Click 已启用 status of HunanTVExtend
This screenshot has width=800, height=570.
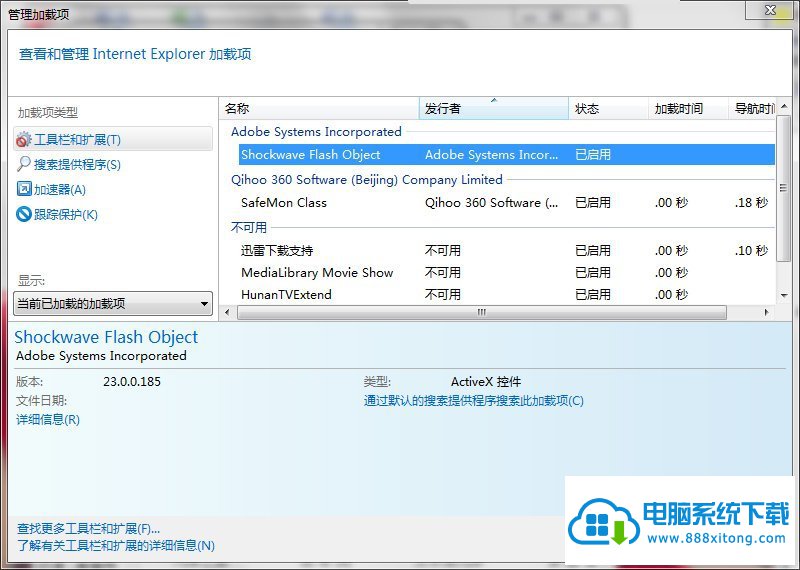(x=593, y=294)
